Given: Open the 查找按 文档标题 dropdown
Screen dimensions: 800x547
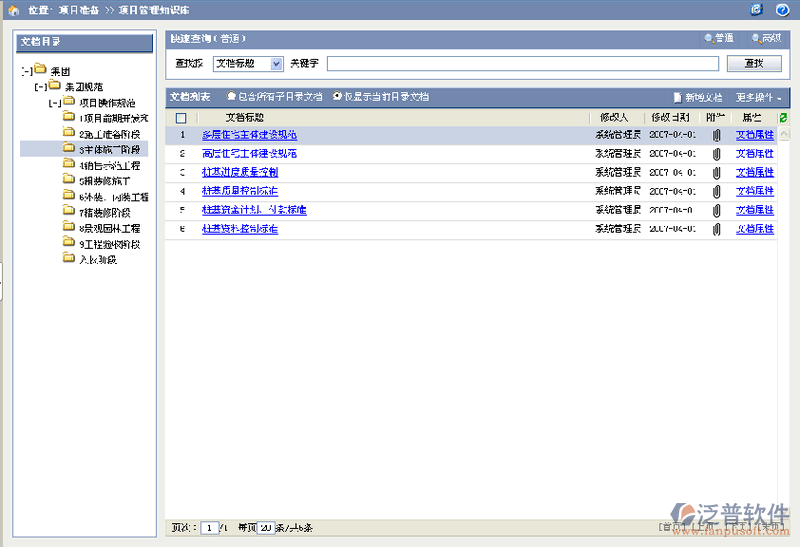Looking at the screenshot, I should tap(276, 64).
